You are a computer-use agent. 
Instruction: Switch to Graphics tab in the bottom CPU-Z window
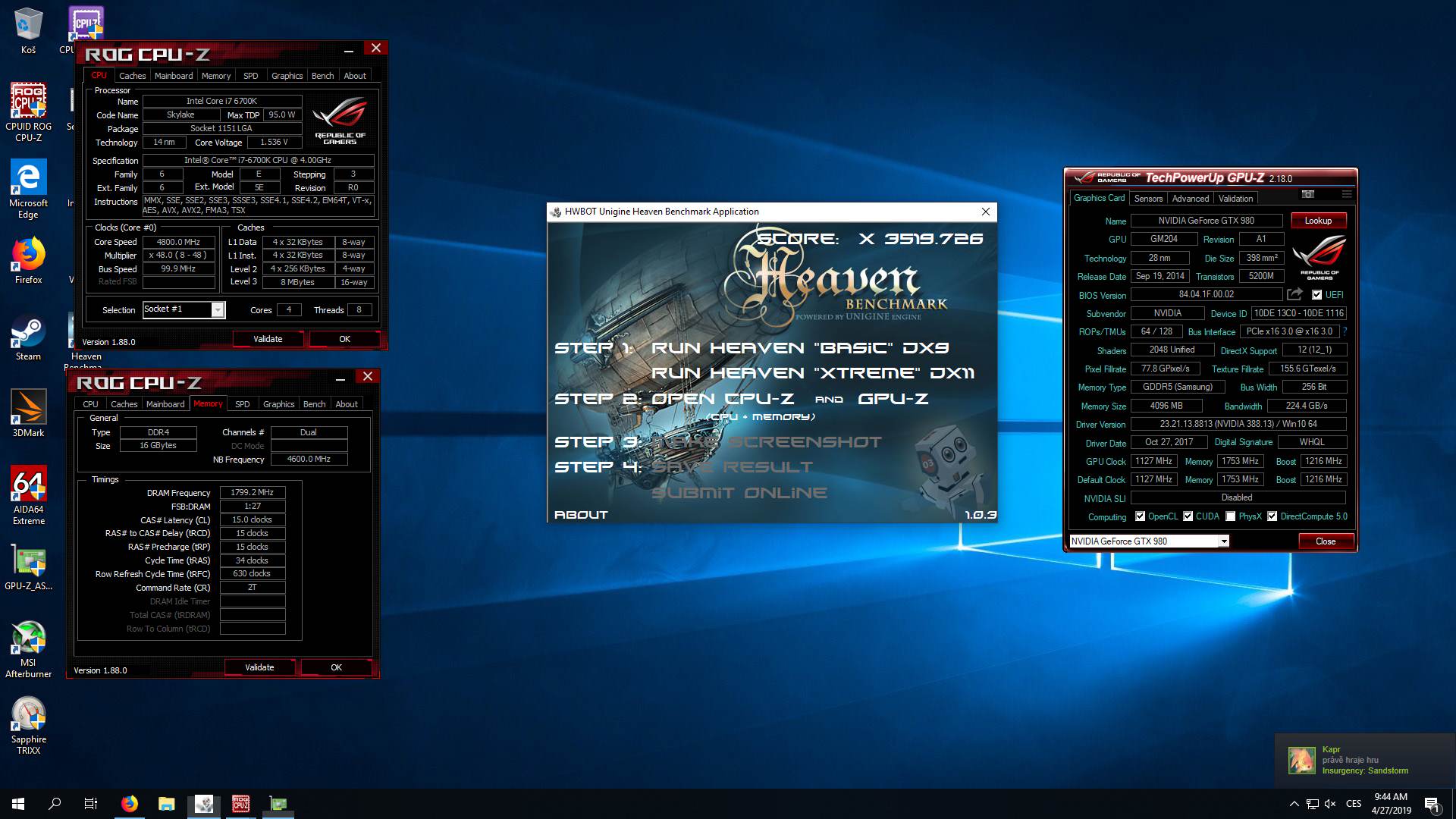tap(278, 404)
